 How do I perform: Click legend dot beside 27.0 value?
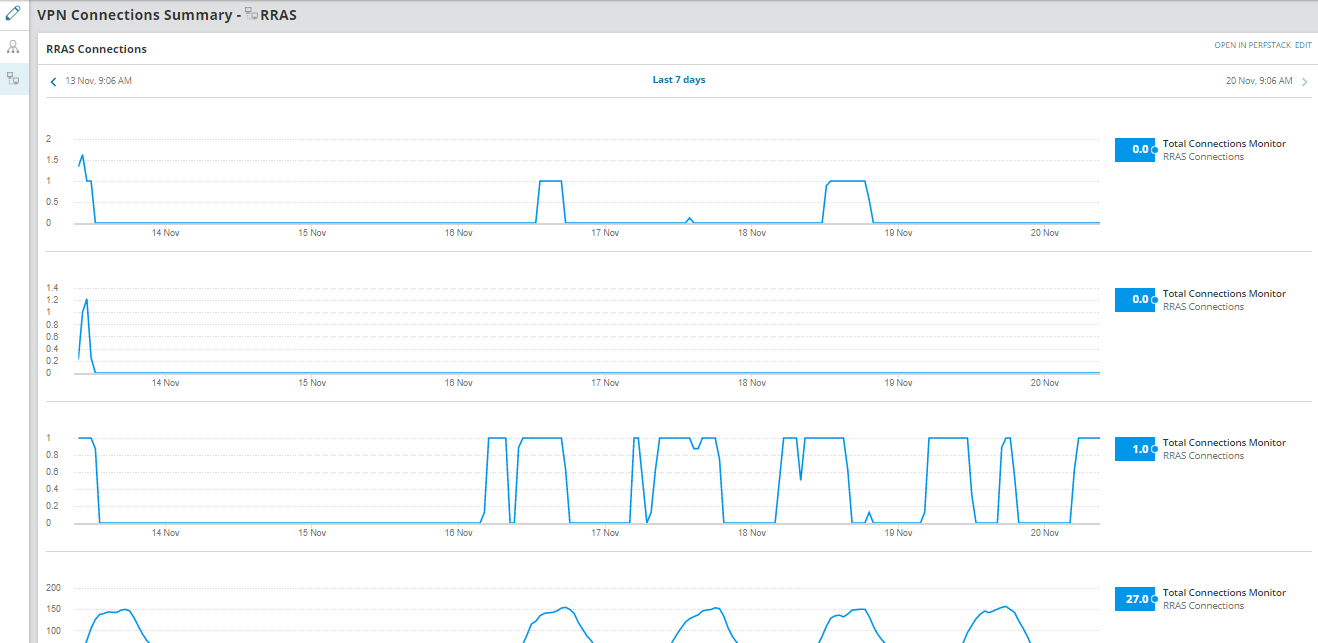pos(1155,599)
